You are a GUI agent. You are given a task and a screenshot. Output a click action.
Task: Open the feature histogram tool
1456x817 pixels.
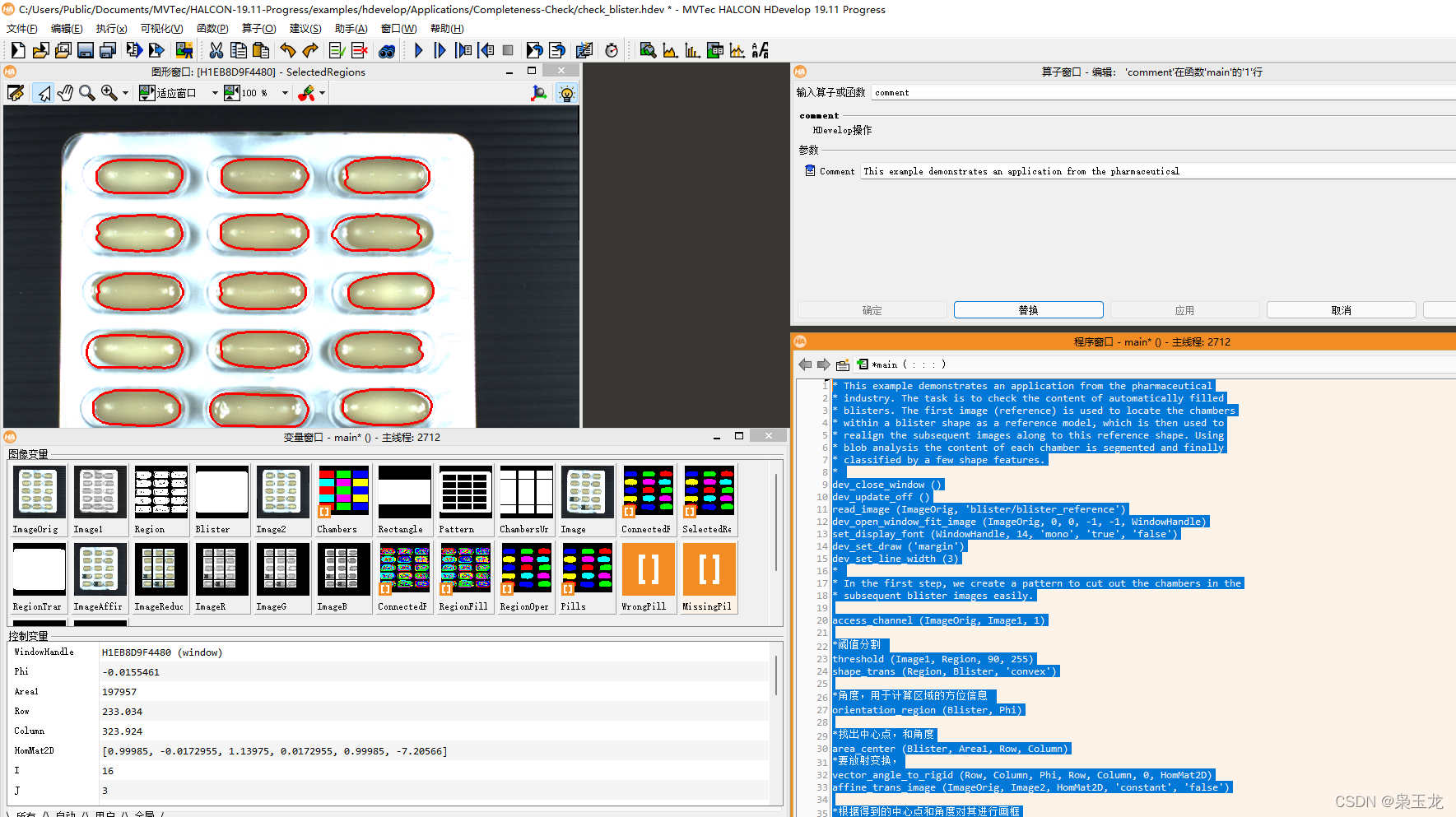coord(693,50)
